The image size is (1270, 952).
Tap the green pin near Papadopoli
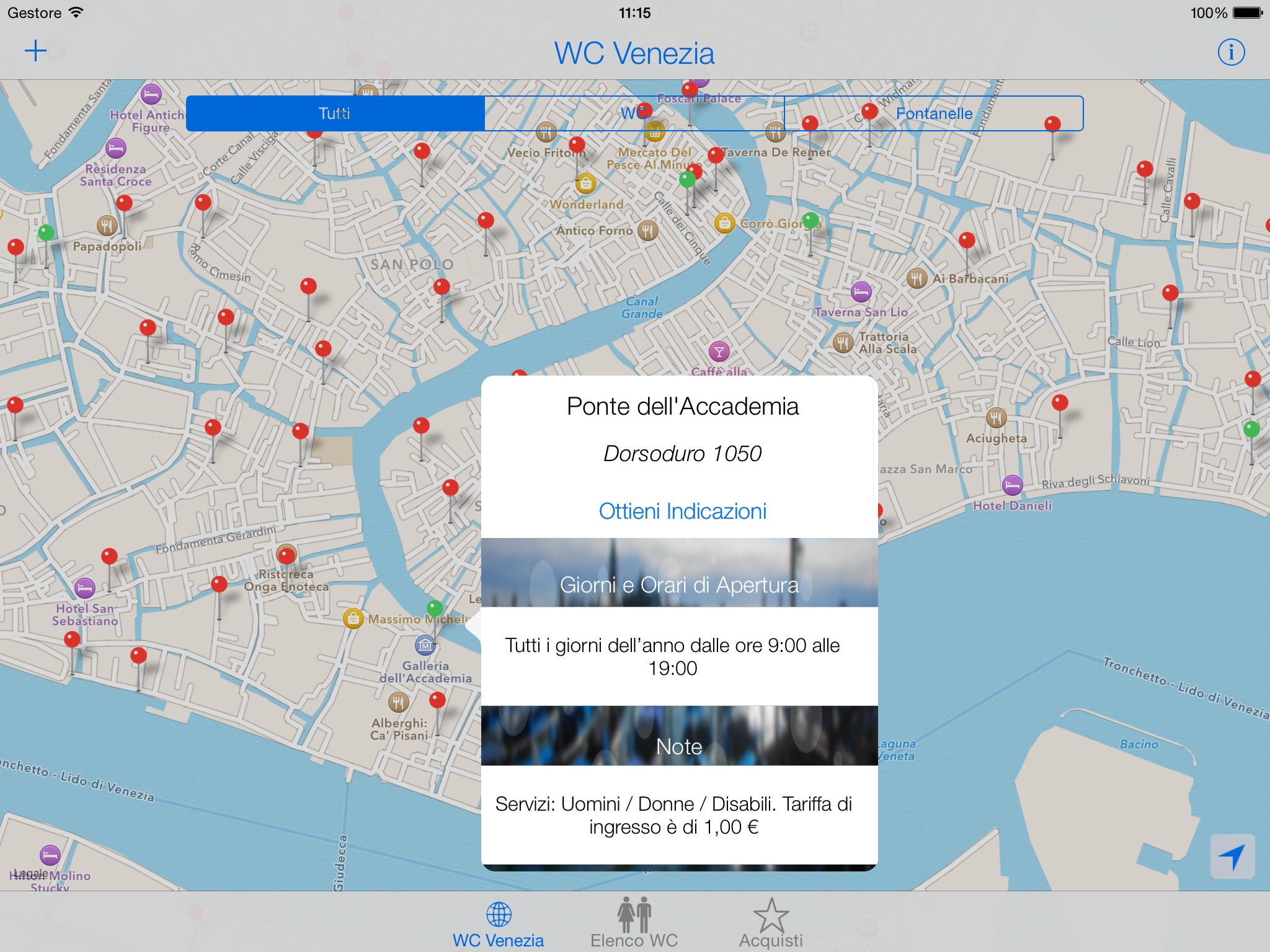[47, 233]
